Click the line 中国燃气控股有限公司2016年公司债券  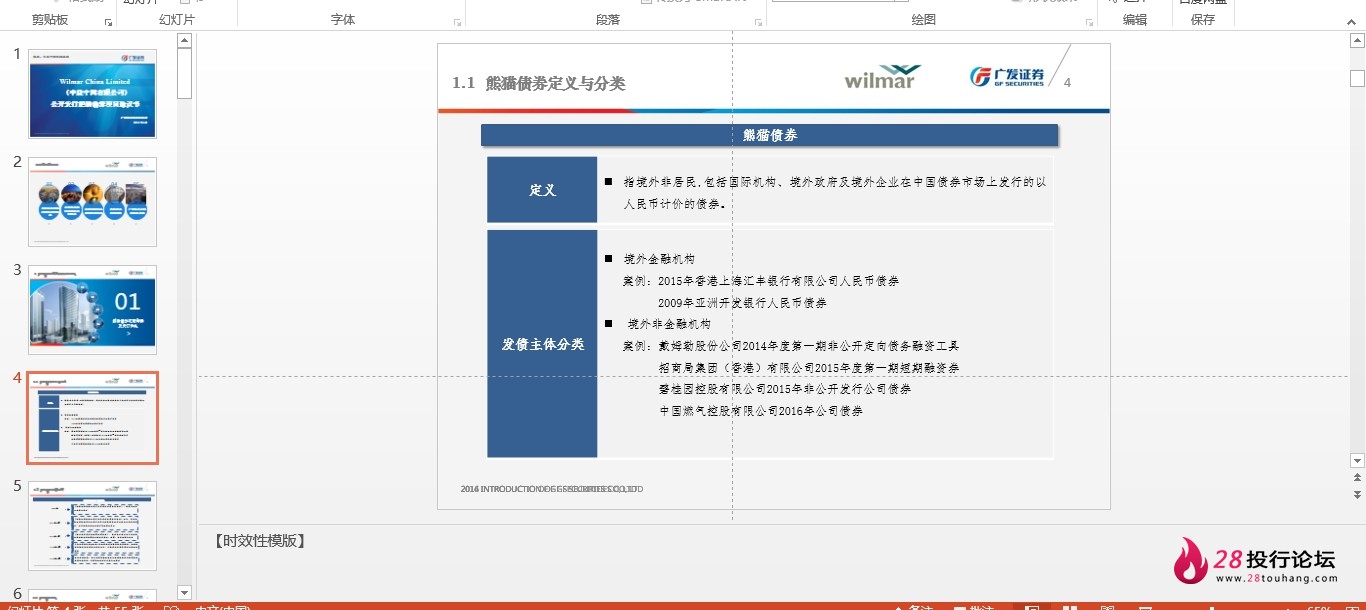(x=760, y=411)
